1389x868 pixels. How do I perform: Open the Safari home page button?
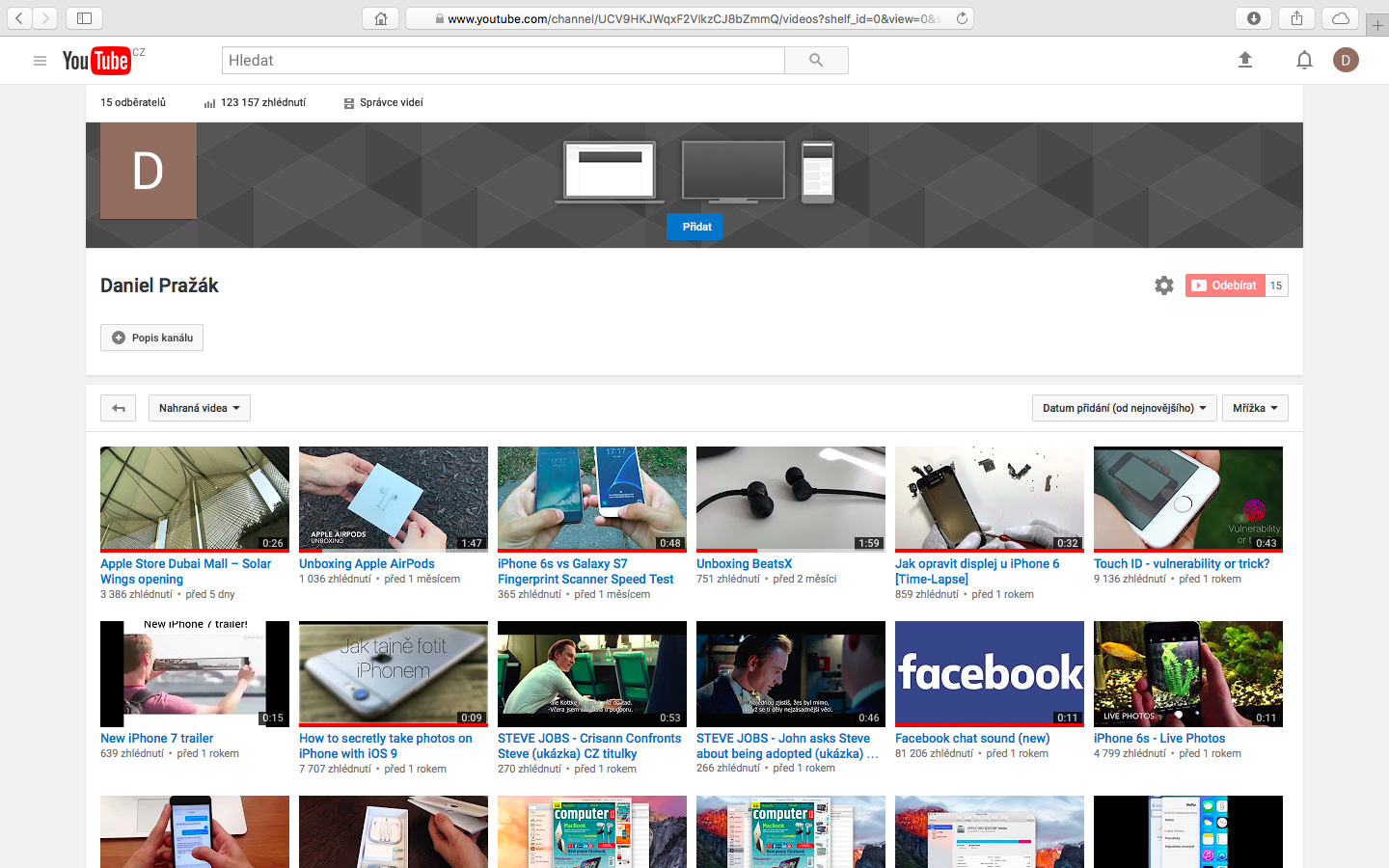click(x=381, y=18)
